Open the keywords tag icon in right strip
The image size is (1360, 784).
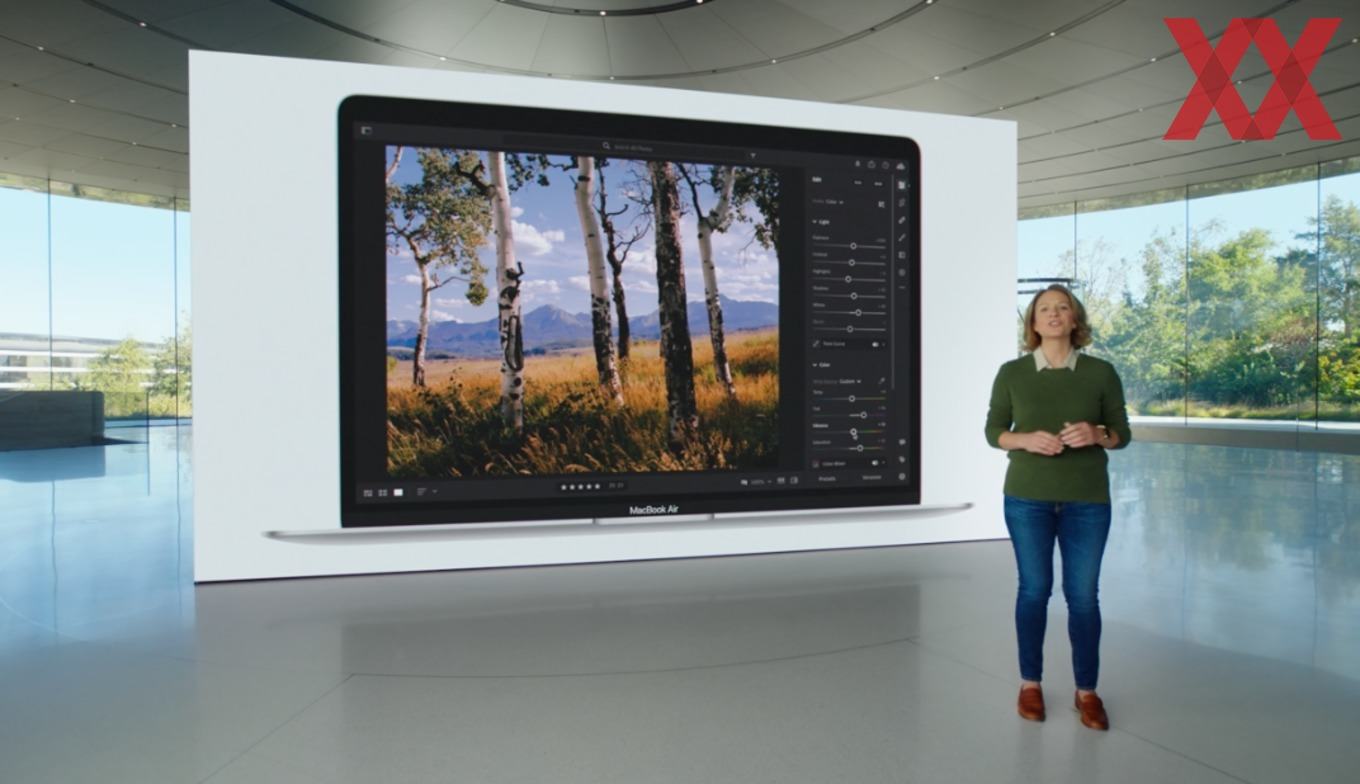click(x=902, y=459)
